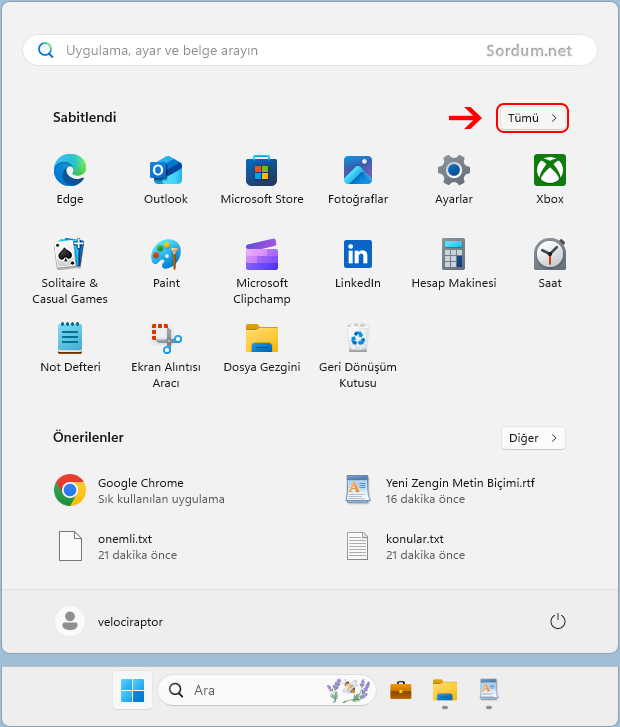Screen dimensions: 620x727
Task: Open Not Defteri notepad
Action: point(70,348)
